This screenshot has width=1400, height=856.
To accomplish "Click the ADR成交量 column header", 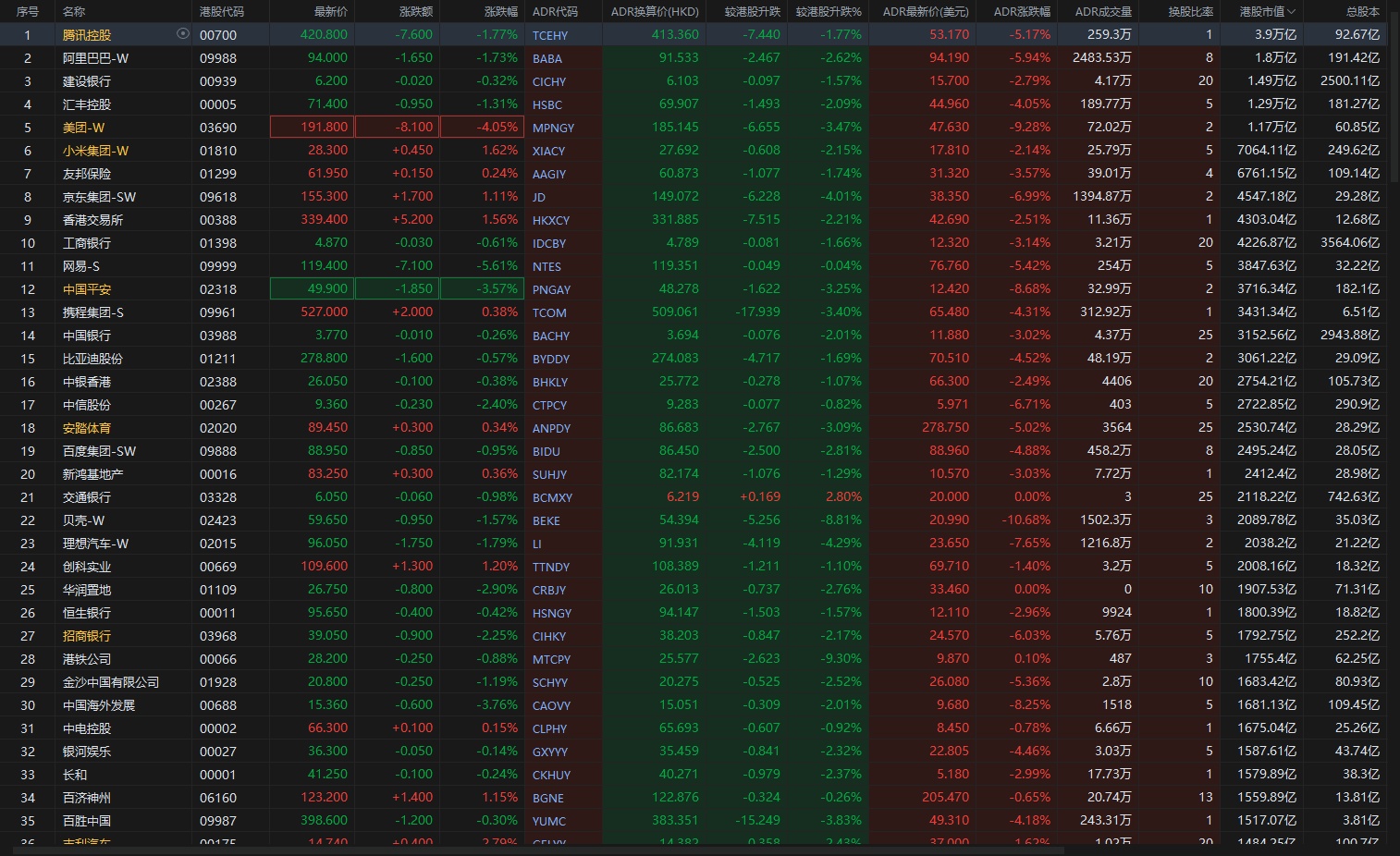I will coord(1102,12).
